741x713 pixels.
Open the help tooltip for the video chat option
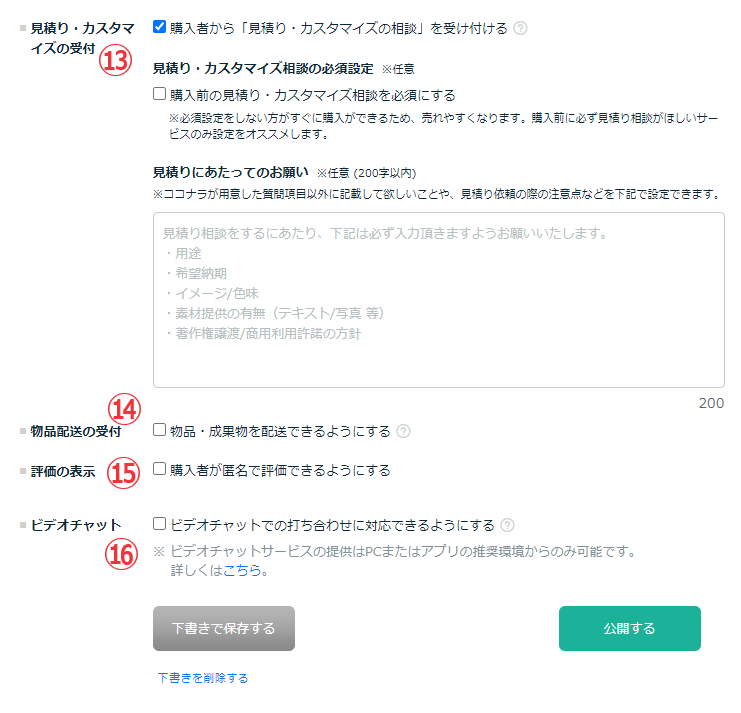click(x=508, y=525)
